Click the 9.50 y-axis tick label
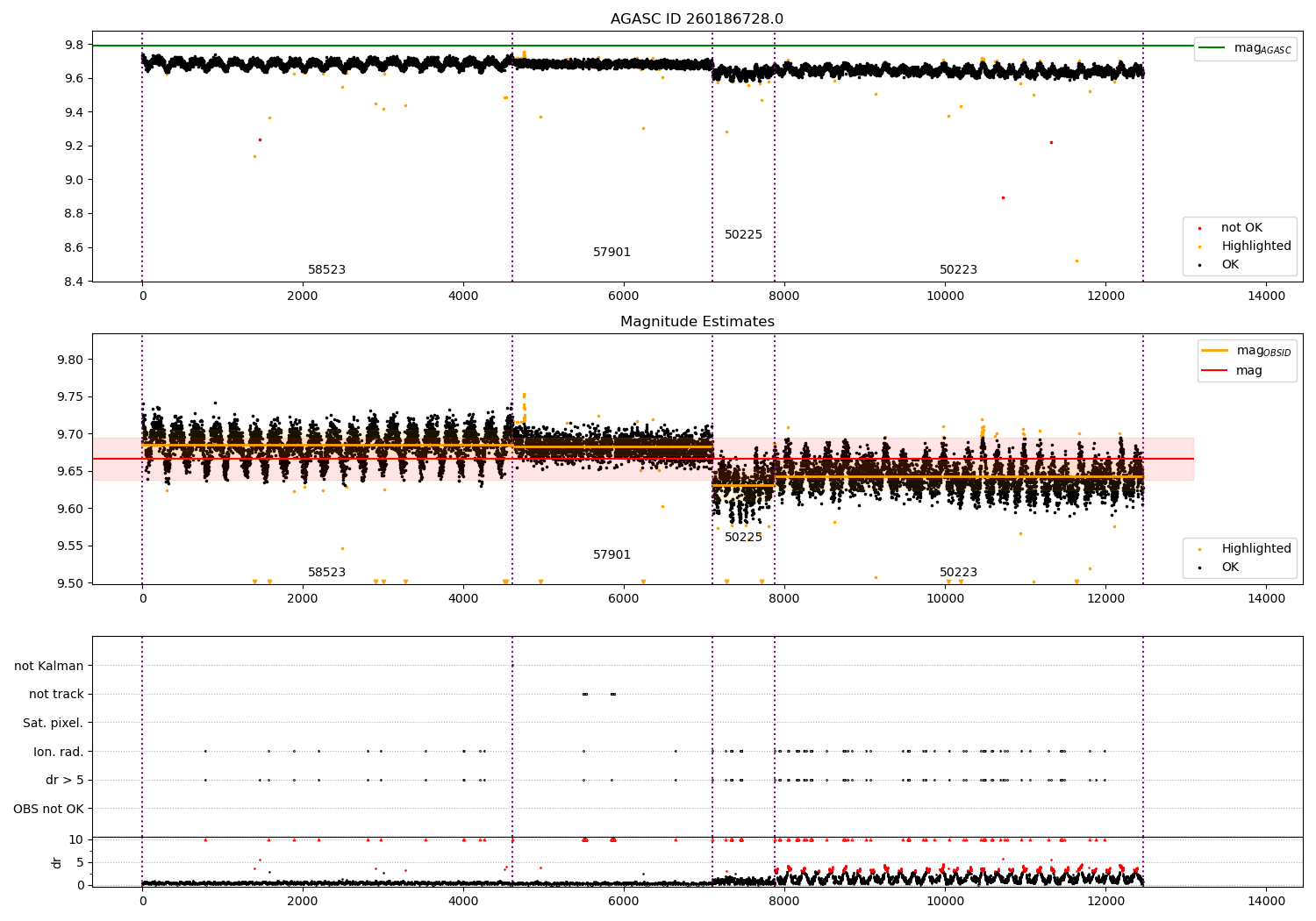This screenshot has width=1316, height=921. click(x=71, y=583)
